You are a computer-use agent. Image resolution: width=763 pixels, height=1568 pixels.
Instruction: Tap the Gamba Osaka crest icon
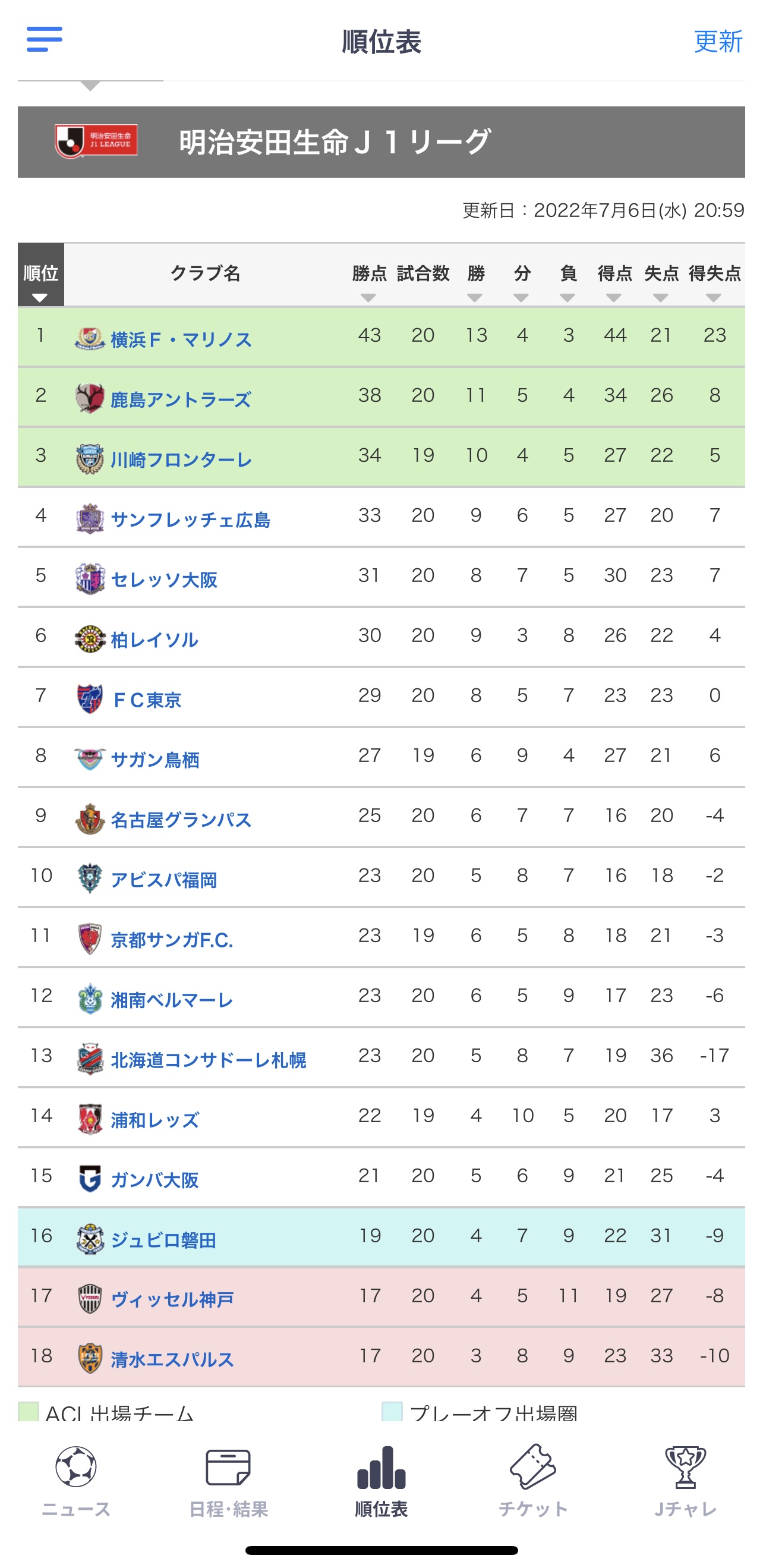[90, 1179]
